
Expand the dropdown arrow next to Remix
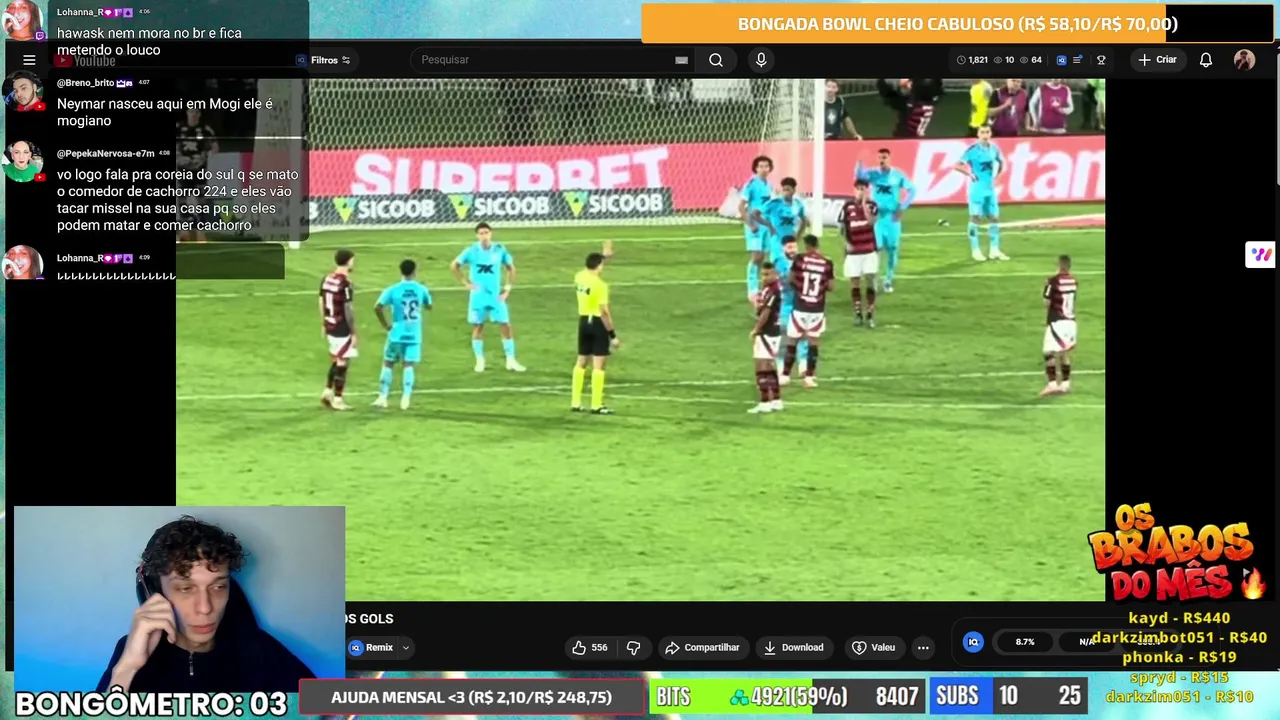click(406, 648)
